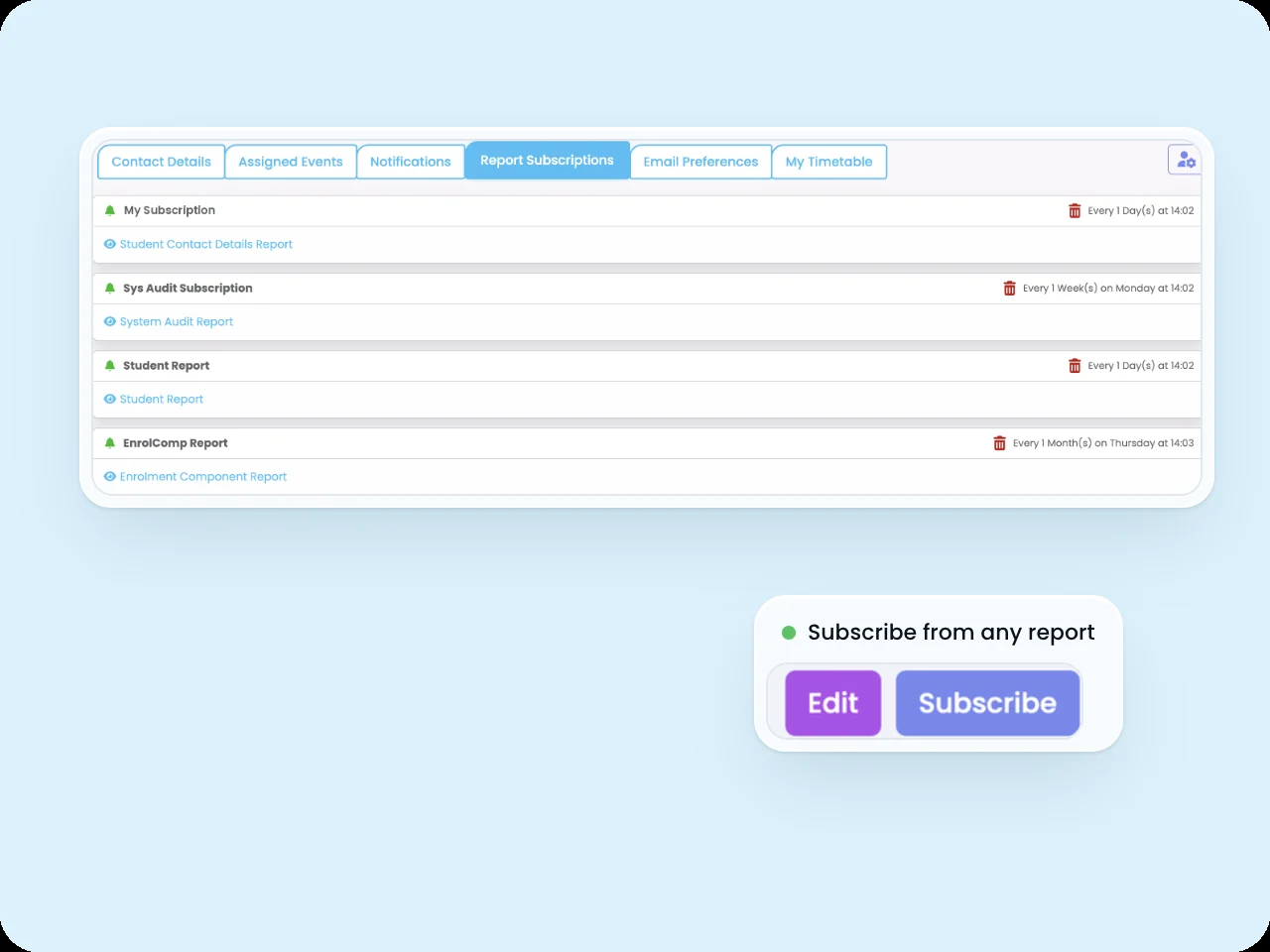Delete the My Subscription entry with trash icon

1075,210
